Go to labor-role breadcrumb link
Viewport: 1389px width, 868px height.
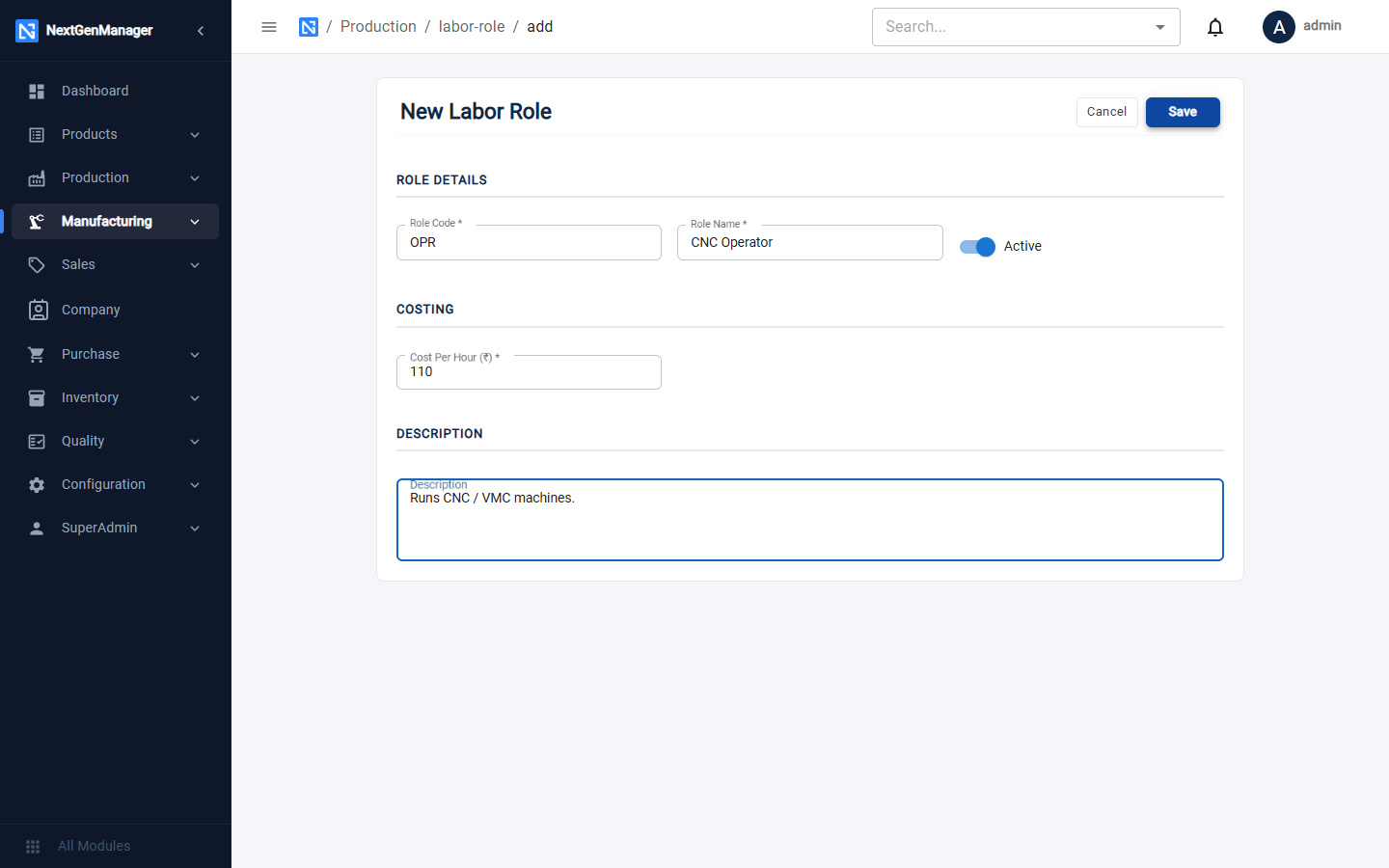[472, 27]
